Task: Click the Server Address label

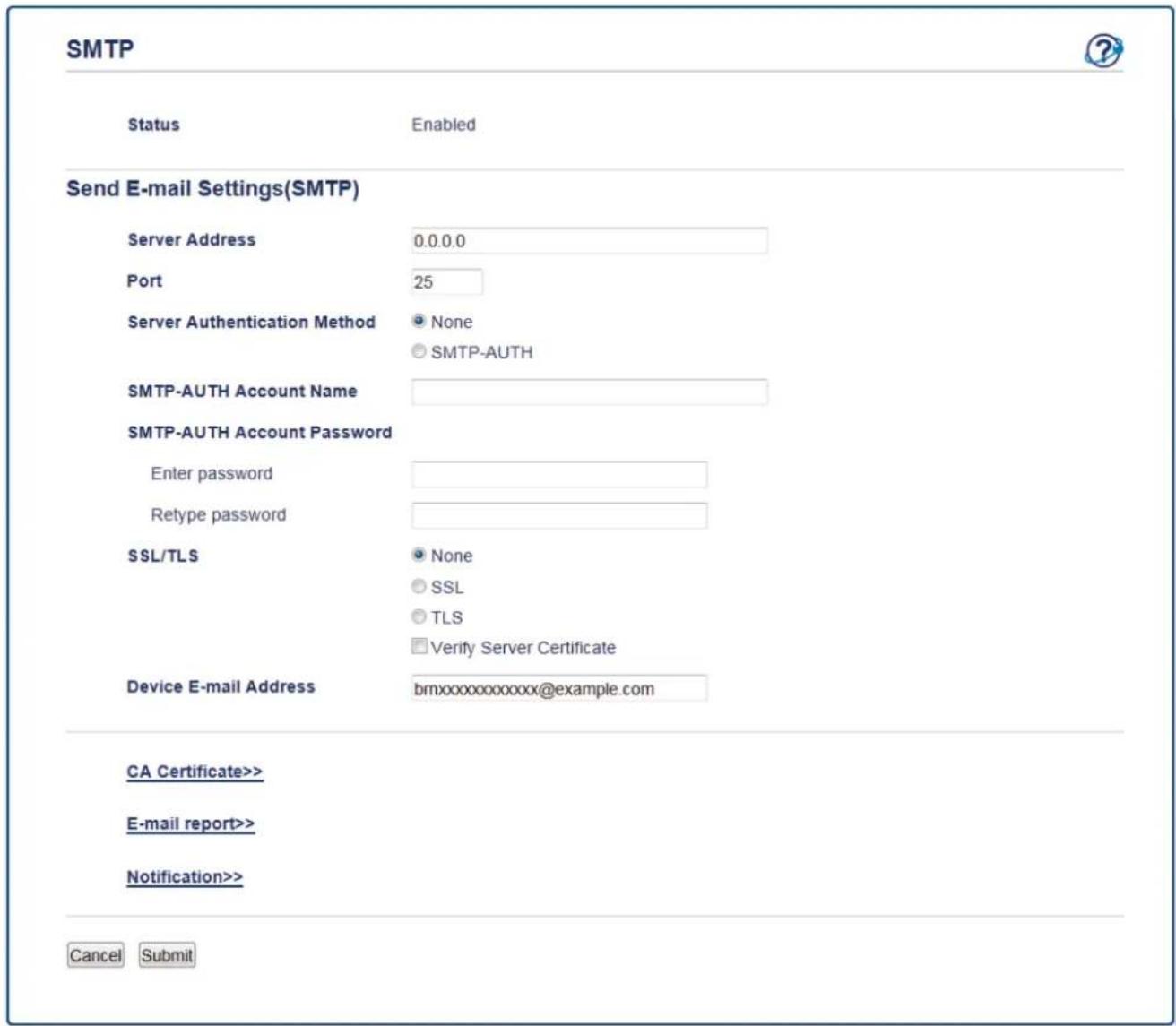Action: point(191,239)
